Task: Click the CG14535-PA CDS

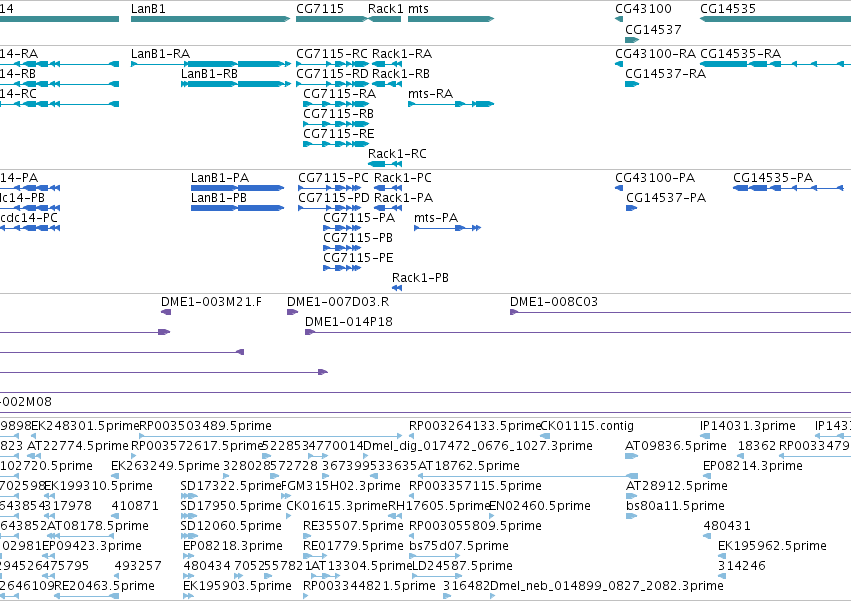Action: (788, 188)
